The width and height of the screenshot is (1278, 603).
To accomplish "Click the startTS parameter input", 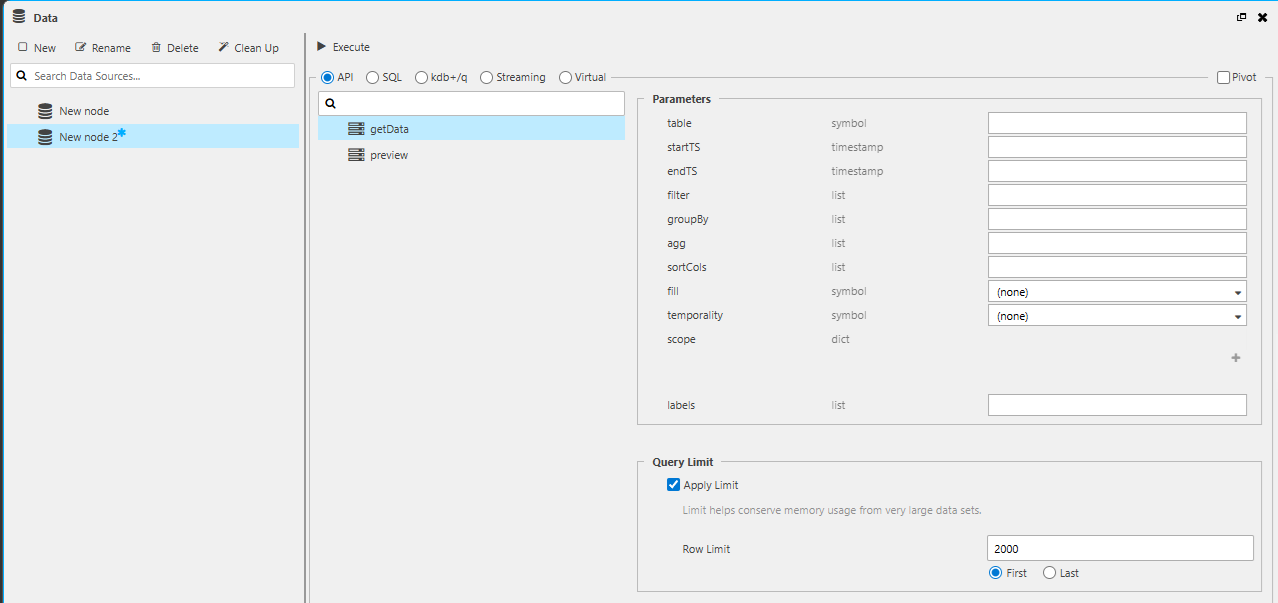I will (x=1117, y=147).
